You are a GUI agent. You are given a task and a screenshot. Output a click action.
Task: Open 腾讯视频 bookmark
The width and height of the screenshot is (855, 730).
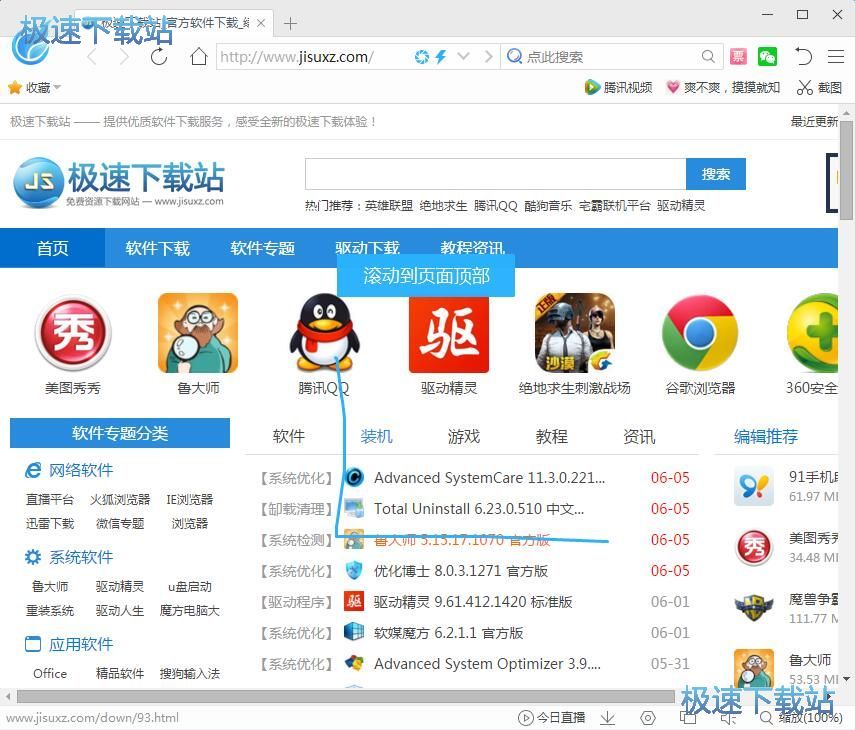click(618, 87)
